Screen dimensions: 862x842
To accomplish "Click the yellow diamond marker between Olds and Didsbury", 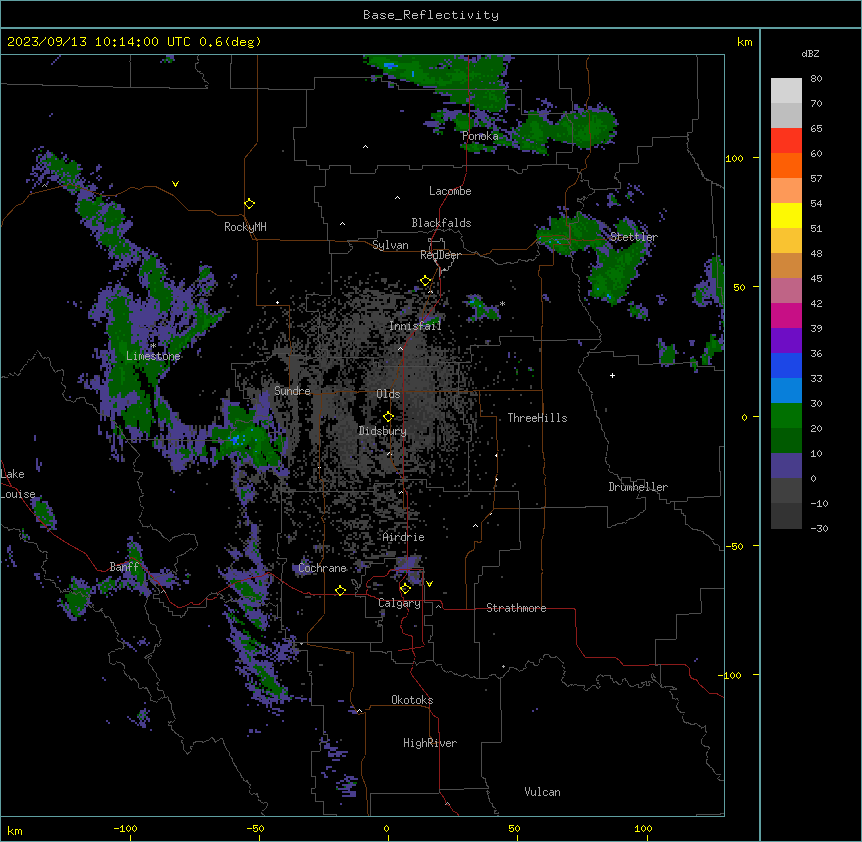I will 389,417.
